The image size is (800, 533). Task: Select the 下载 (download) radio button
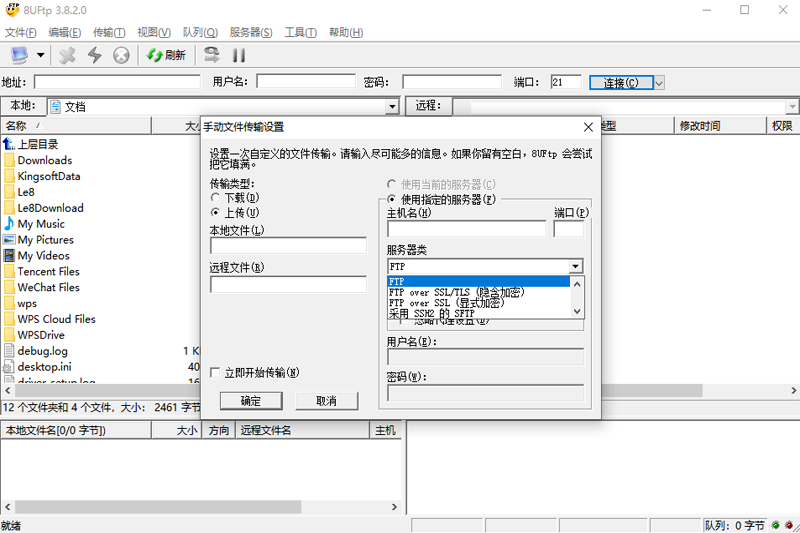tap(215, 198)
